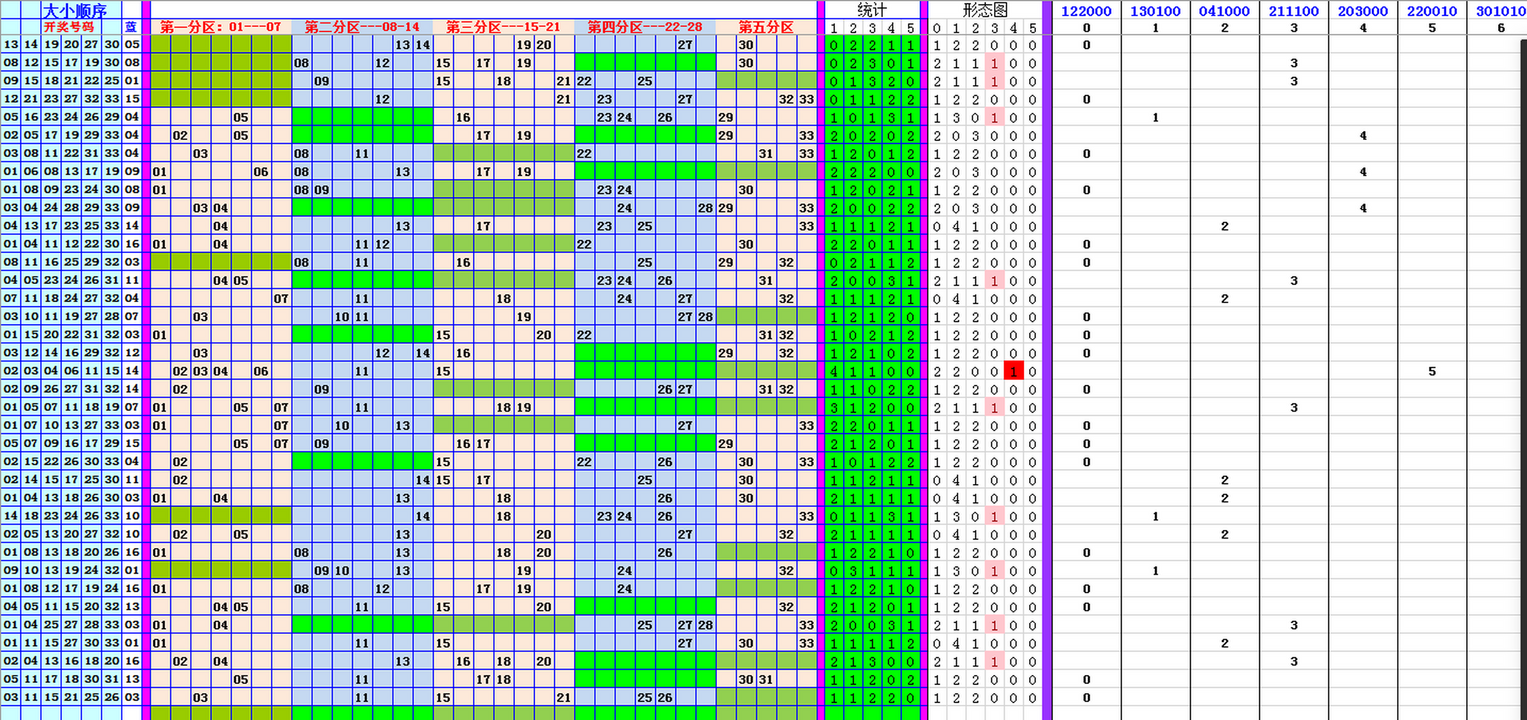1527x720 pixels.
Task: Click blue ball 07 in row 03 10 11 19 27 28
Action: 131,317
